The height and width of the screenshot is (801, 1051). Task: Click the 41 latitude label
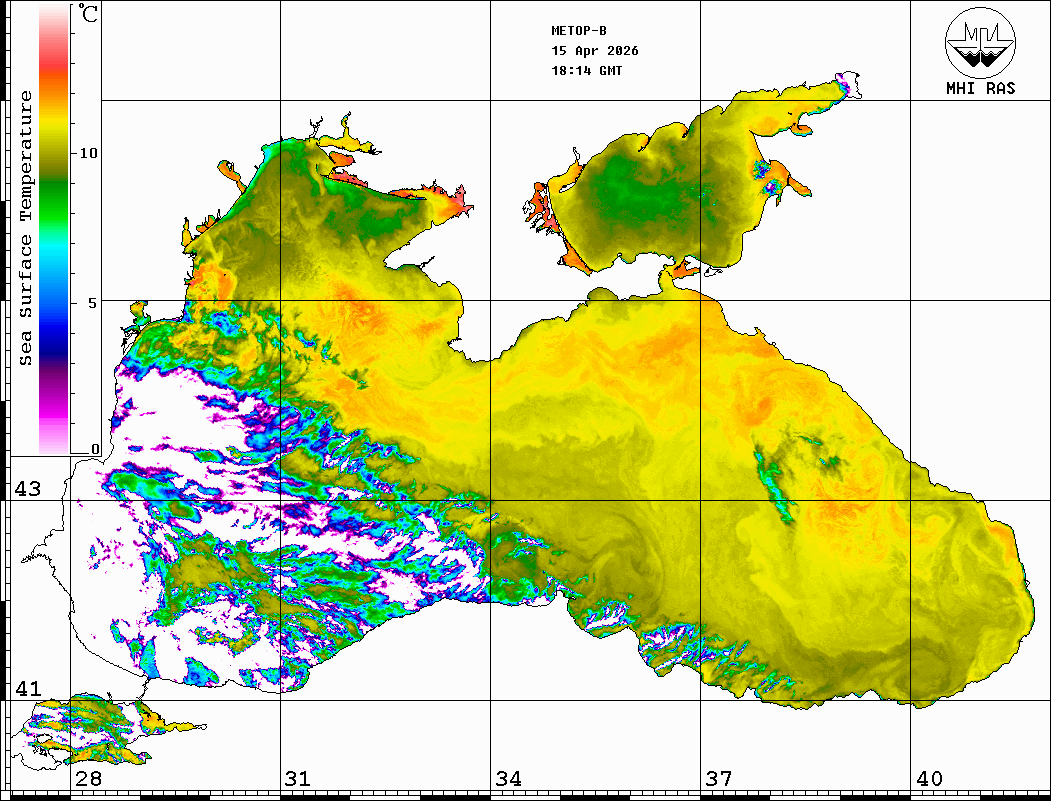click(28, 689)
